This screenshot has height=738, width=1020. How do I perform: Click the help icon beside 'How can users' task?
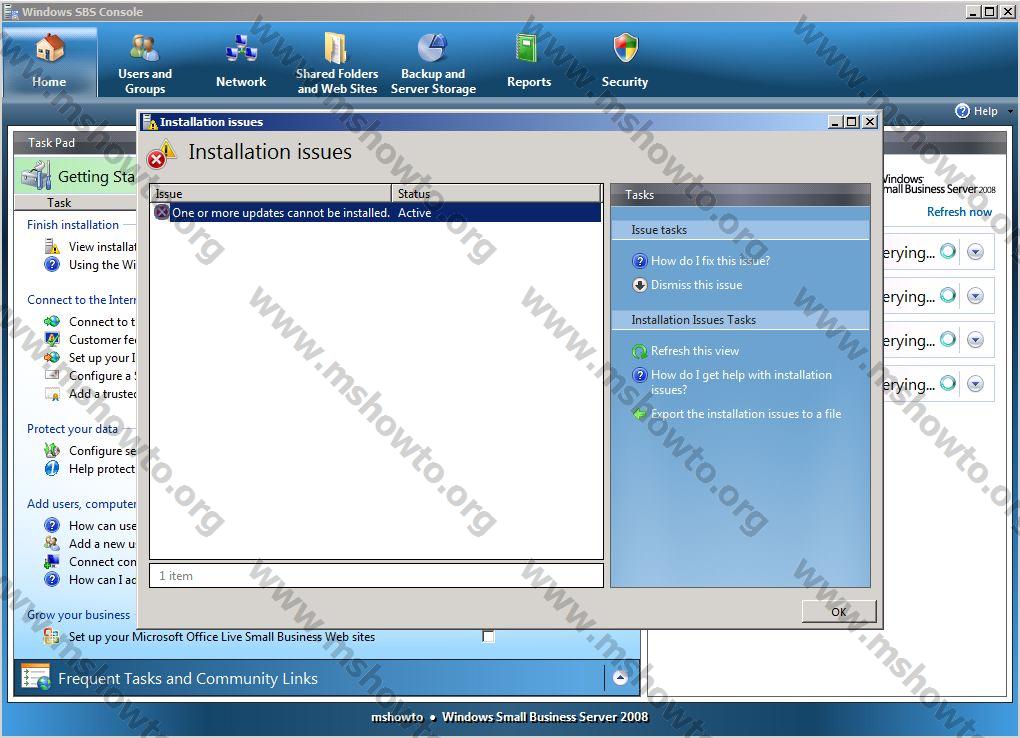tap(52, 525)
